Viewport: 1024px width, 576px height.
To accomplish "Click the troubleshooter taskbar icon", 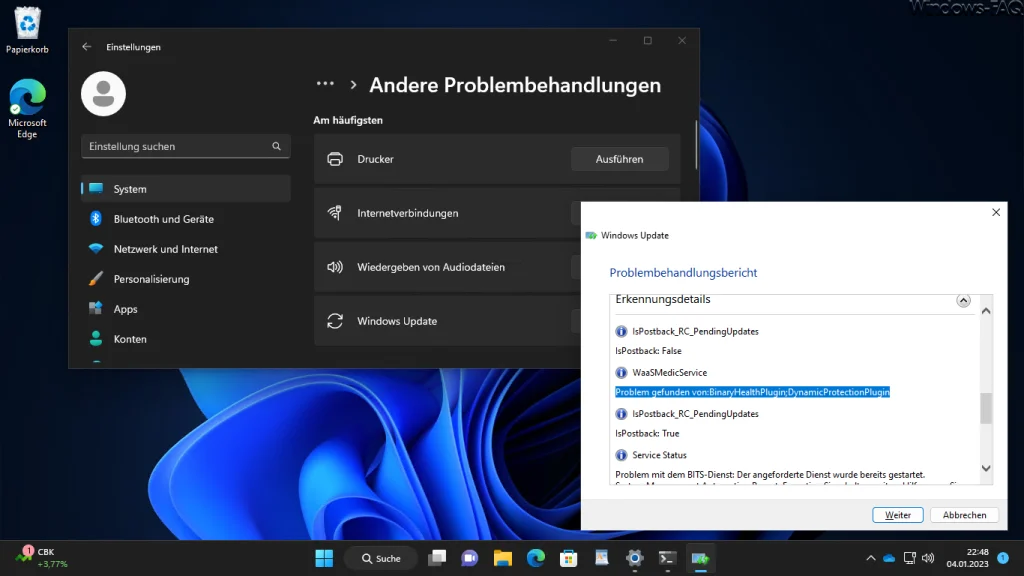I will point(700,558).
